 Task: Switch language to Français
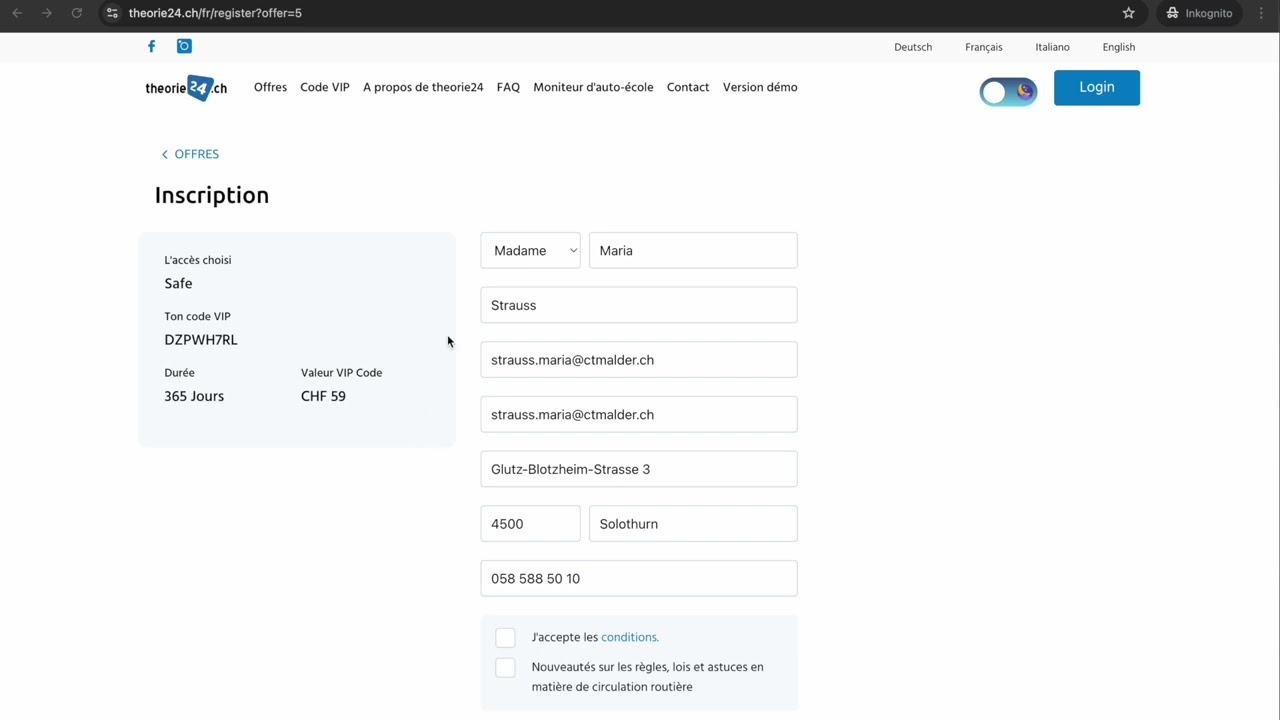click(x=984, y=47)
